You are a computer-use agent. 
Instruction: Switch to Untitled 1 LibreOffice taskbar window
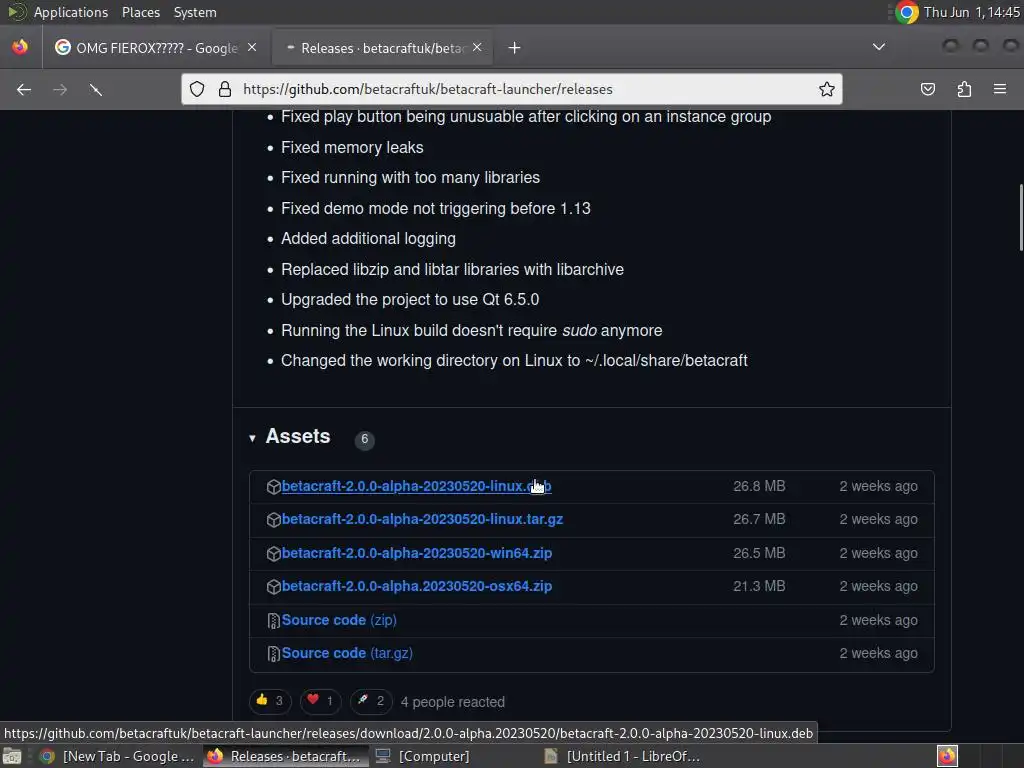(622, 756)
